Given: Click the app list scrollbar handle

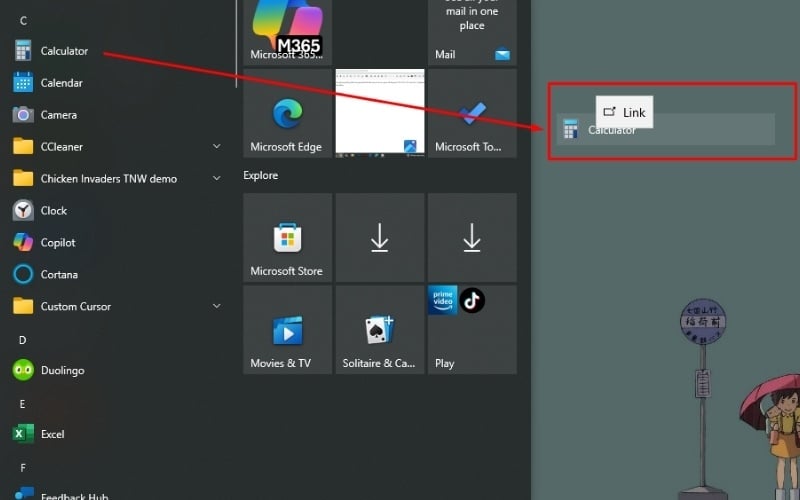Looking at the screenshot, I should coord(236,44).
